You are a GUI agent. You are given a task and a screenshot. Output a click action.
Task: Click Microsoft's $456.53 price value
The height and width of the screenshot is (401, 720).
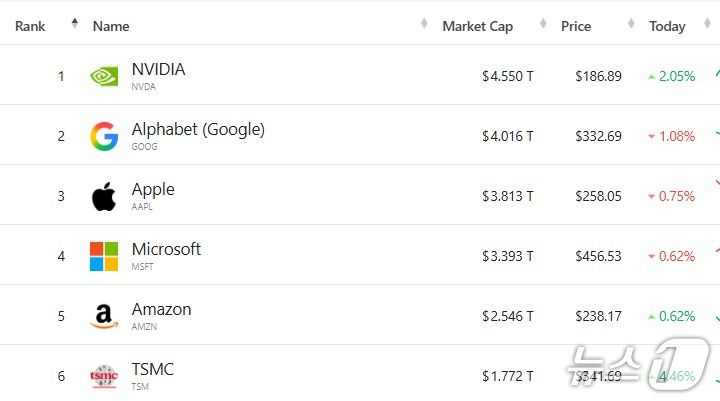[598, 256]
